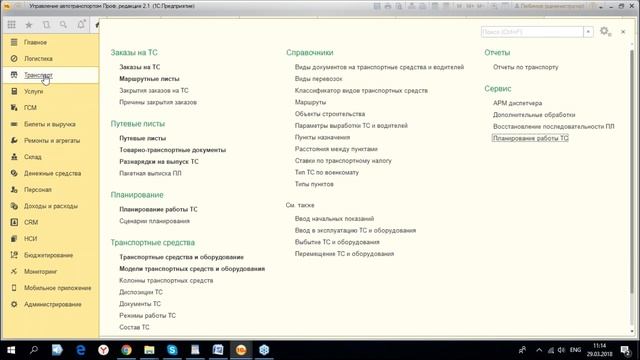The image size is (640, 360).
Task: Open Заказы на ТС link
Action: click(140, 67)
